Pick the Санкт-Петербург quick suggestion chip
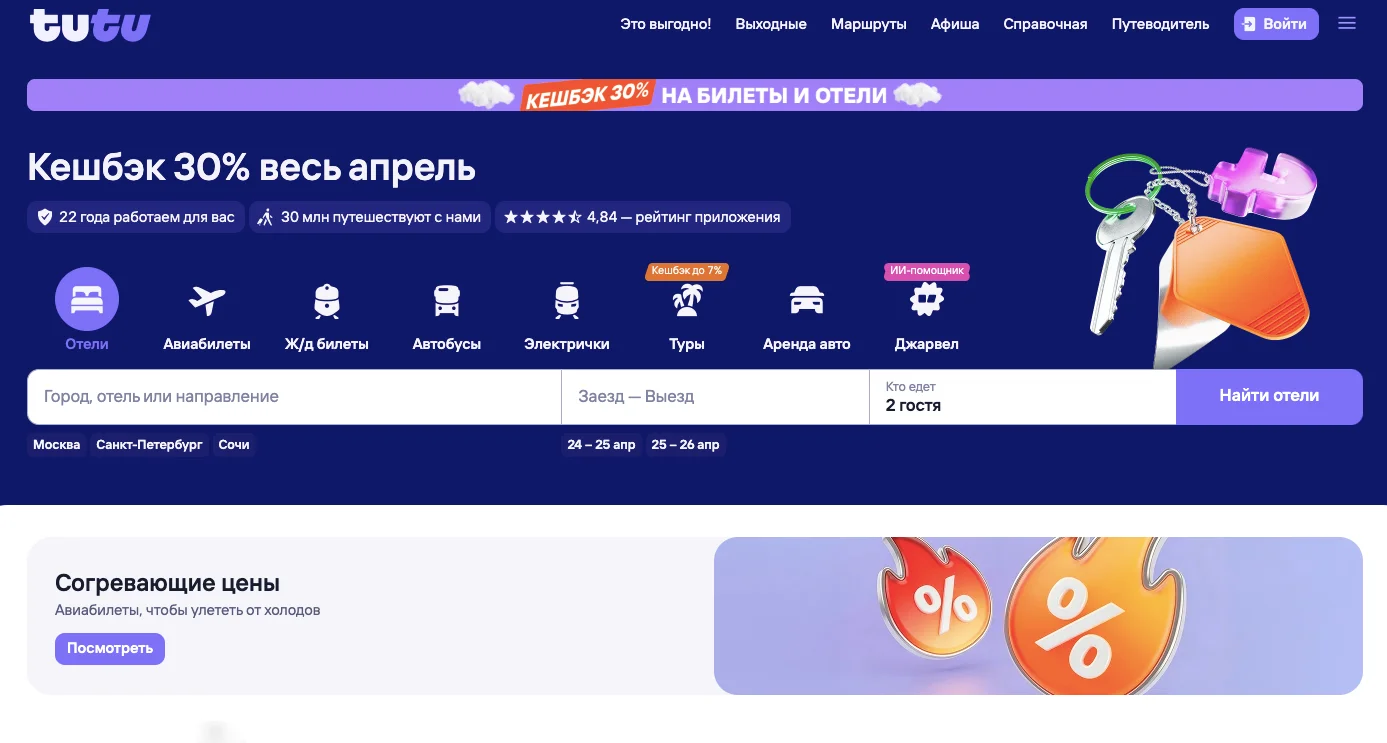1387x743 pixels. coord(149,445)
